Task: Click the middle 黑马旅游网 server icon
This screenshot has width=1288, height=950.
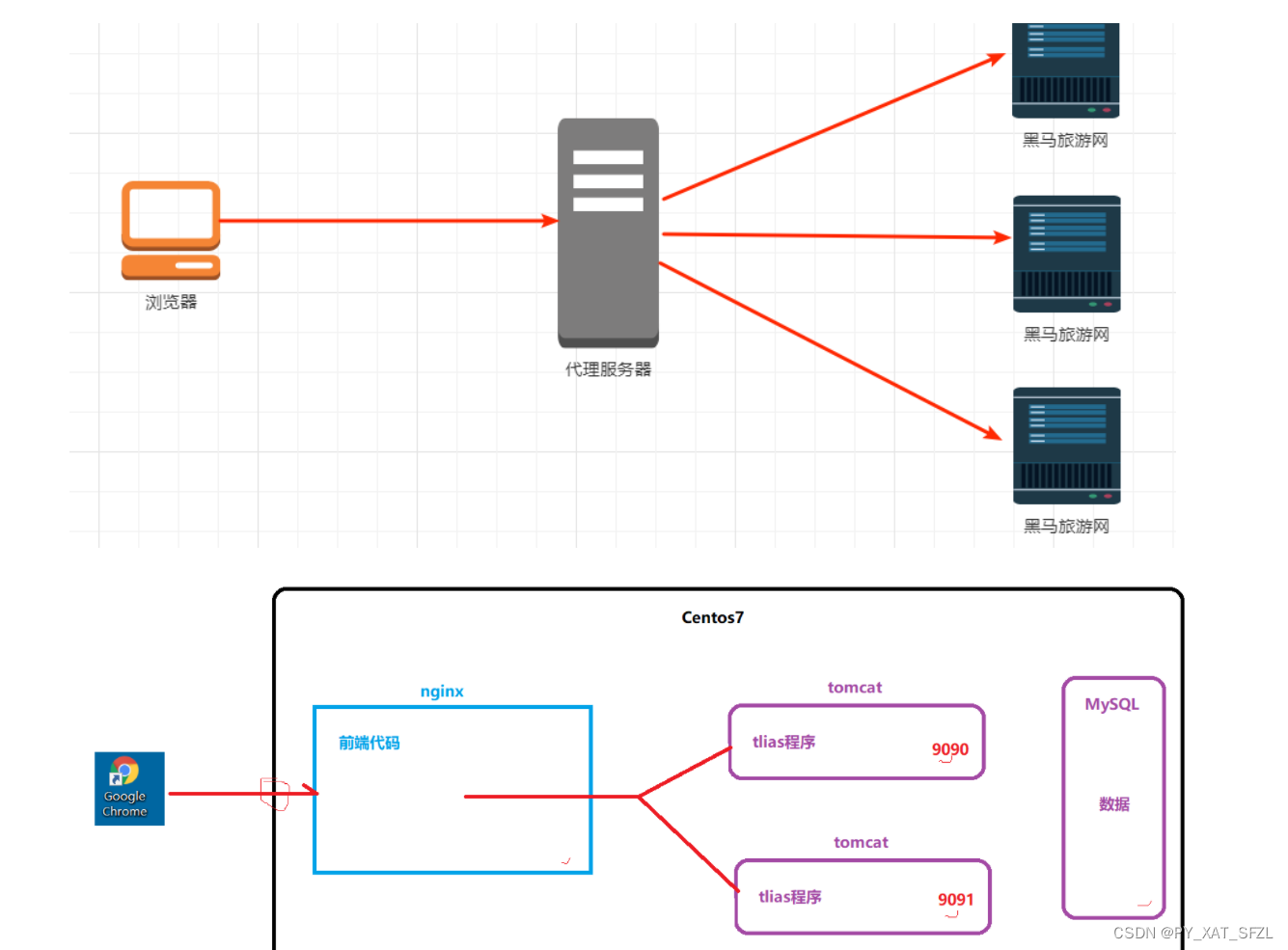Action: point(1066,254)
